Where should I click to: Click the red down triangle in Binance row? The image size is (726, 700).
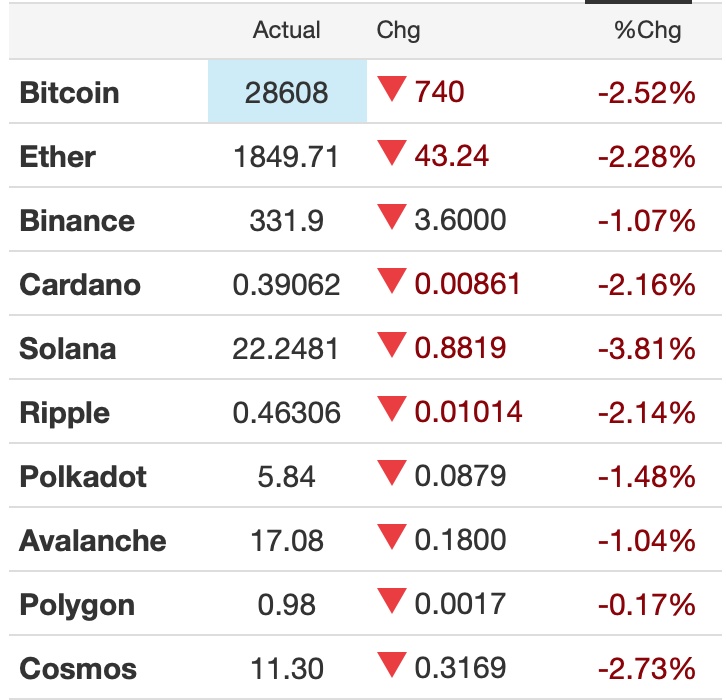pyautogui.click(x=390, y=219)
